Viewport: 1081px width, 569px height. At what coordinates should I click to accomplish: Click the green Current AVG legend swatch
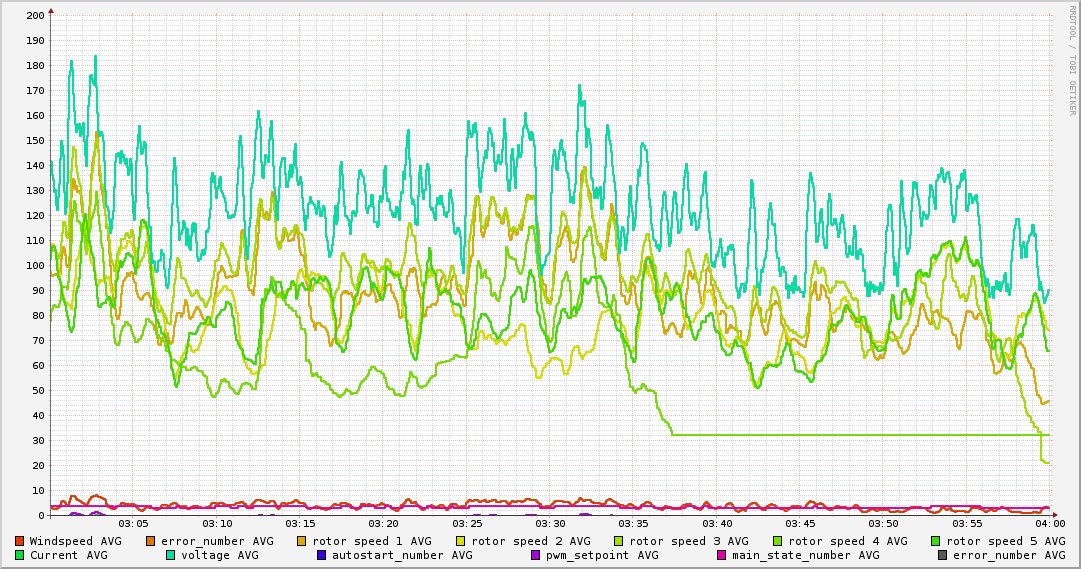click(x=19, y=555)
